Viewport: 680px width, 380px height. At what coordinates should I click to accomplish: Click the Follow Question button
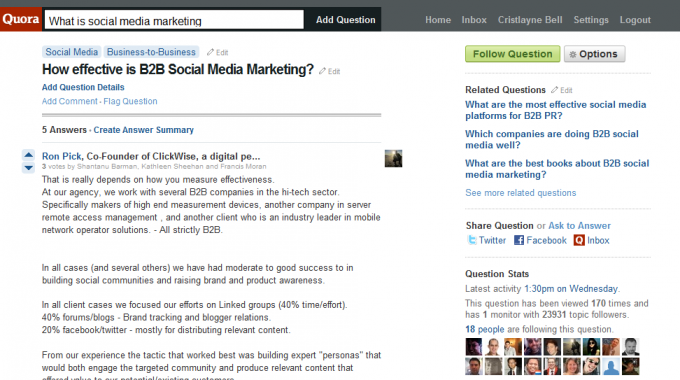coord(513,54)
